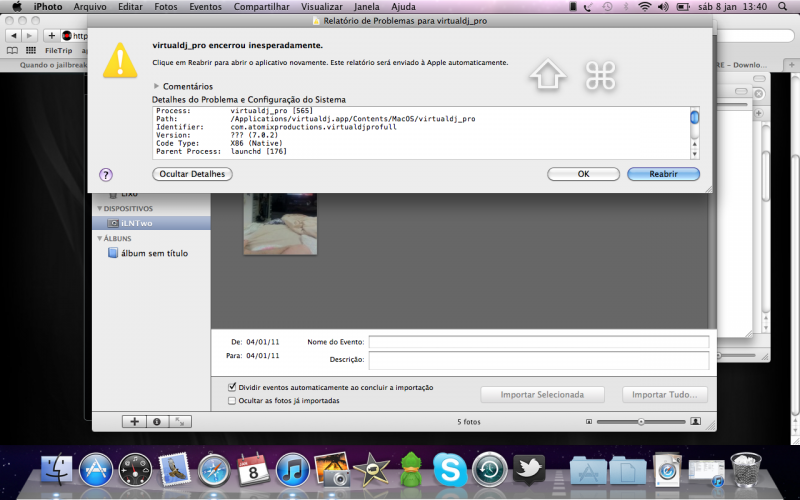Open the Ajuda menu
This screenshot has height=500, width=800.
403,7
